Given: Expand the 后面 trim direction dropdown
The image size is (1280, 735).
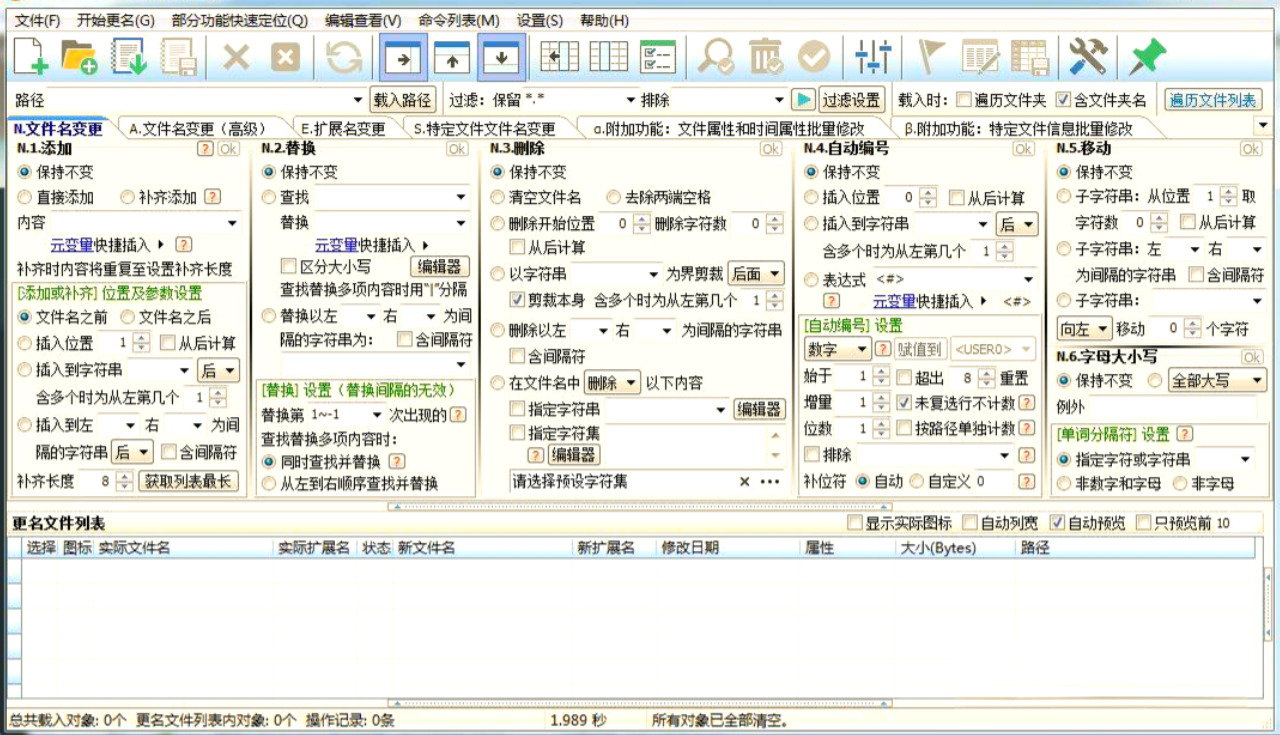Looking at the screenshot, I should point(755,274).
